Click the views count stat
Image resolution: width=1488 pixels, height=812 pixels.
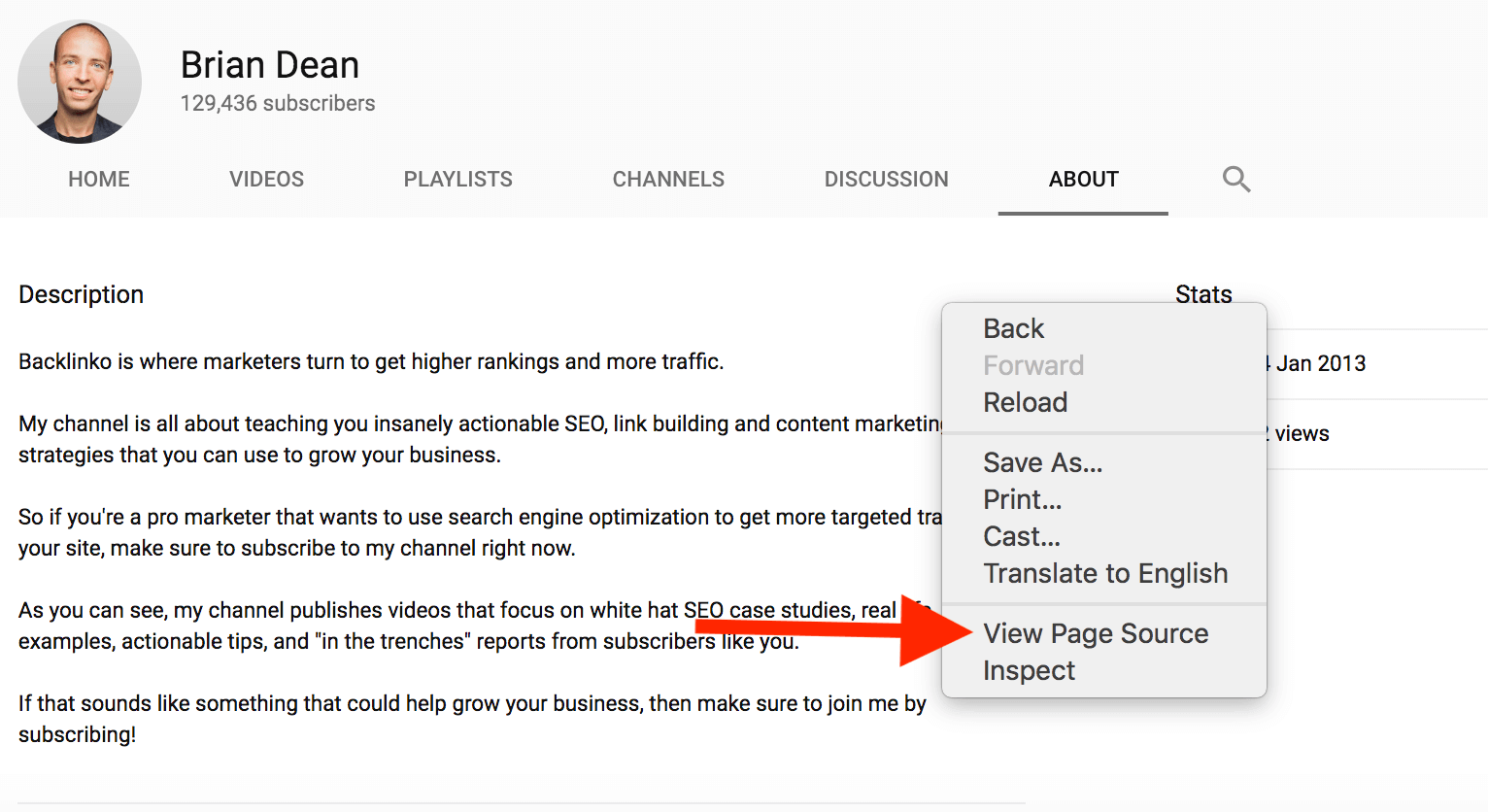(x=1300, y=433)
